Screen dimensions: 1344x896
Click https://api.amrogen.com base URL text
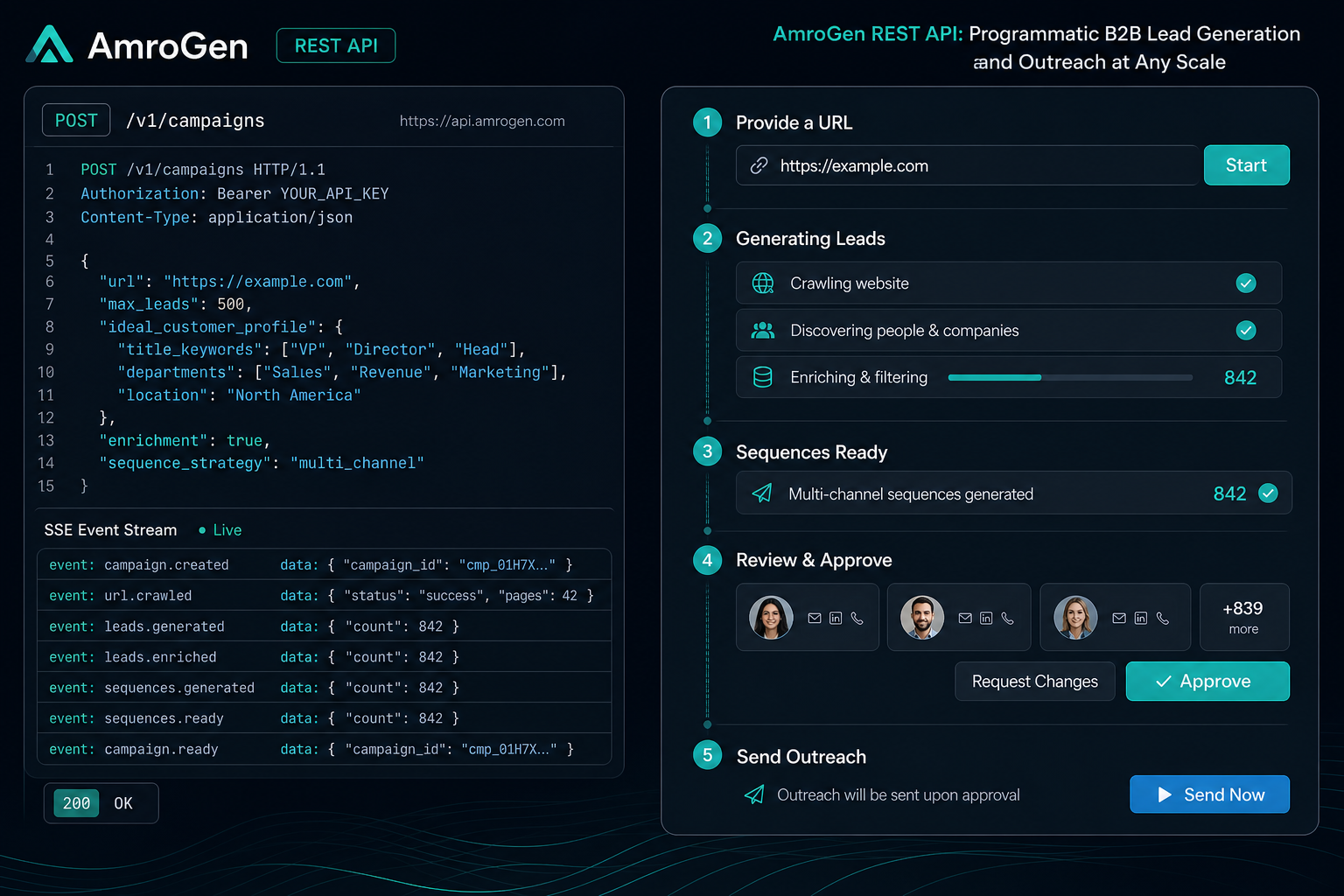[482, 121]
